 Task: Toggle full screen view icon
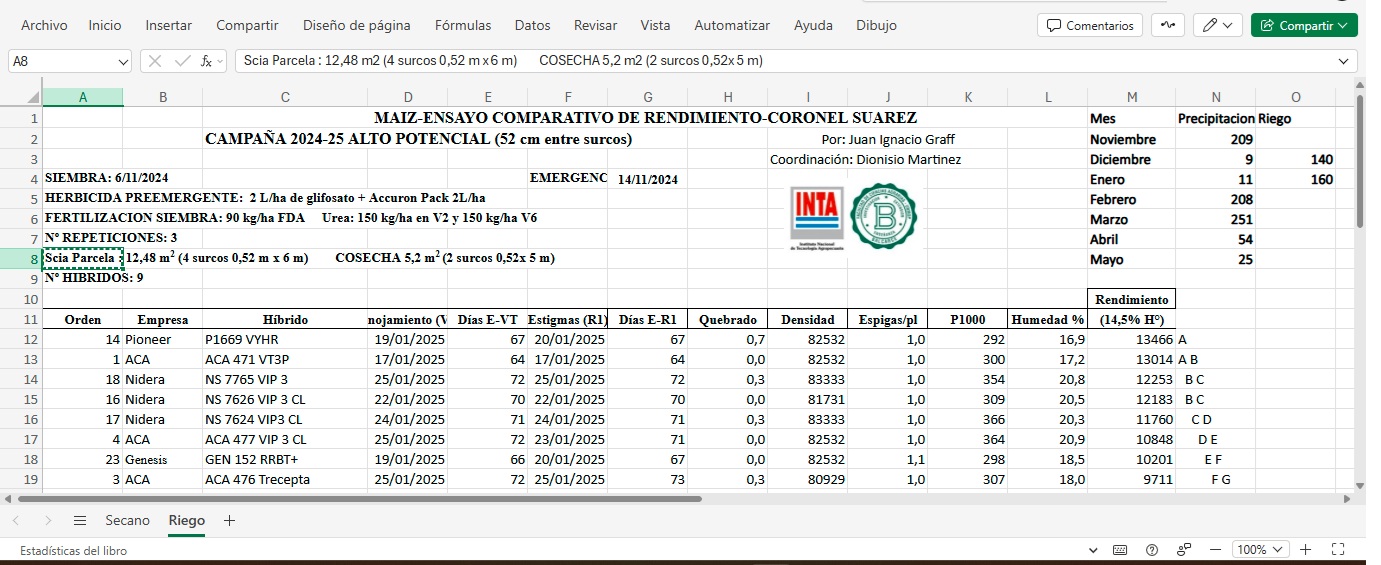click(1339, 550)
